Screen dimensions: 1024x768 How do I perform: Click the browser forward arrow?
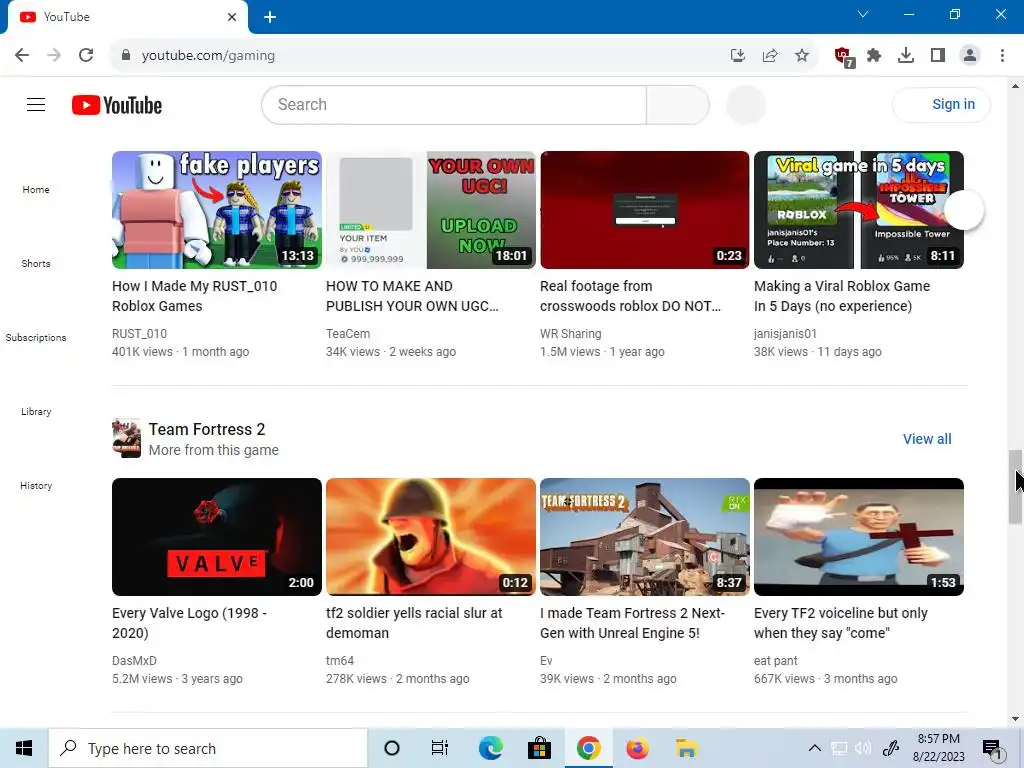point(54,56)
